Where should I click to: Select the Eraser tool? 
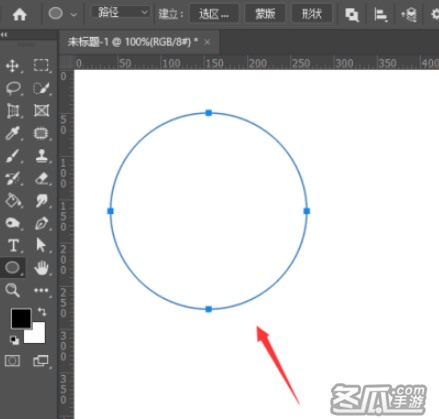(41, 178)
